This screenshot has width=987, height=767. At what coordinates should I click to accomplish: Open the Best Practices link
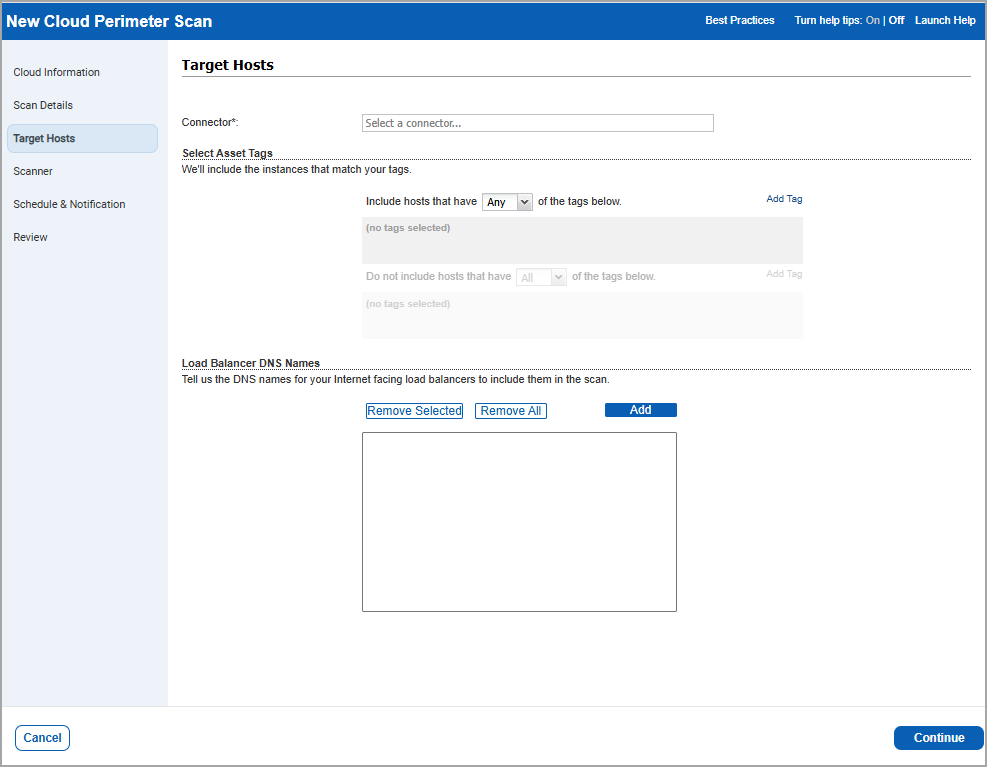click(x=739, y=20)
